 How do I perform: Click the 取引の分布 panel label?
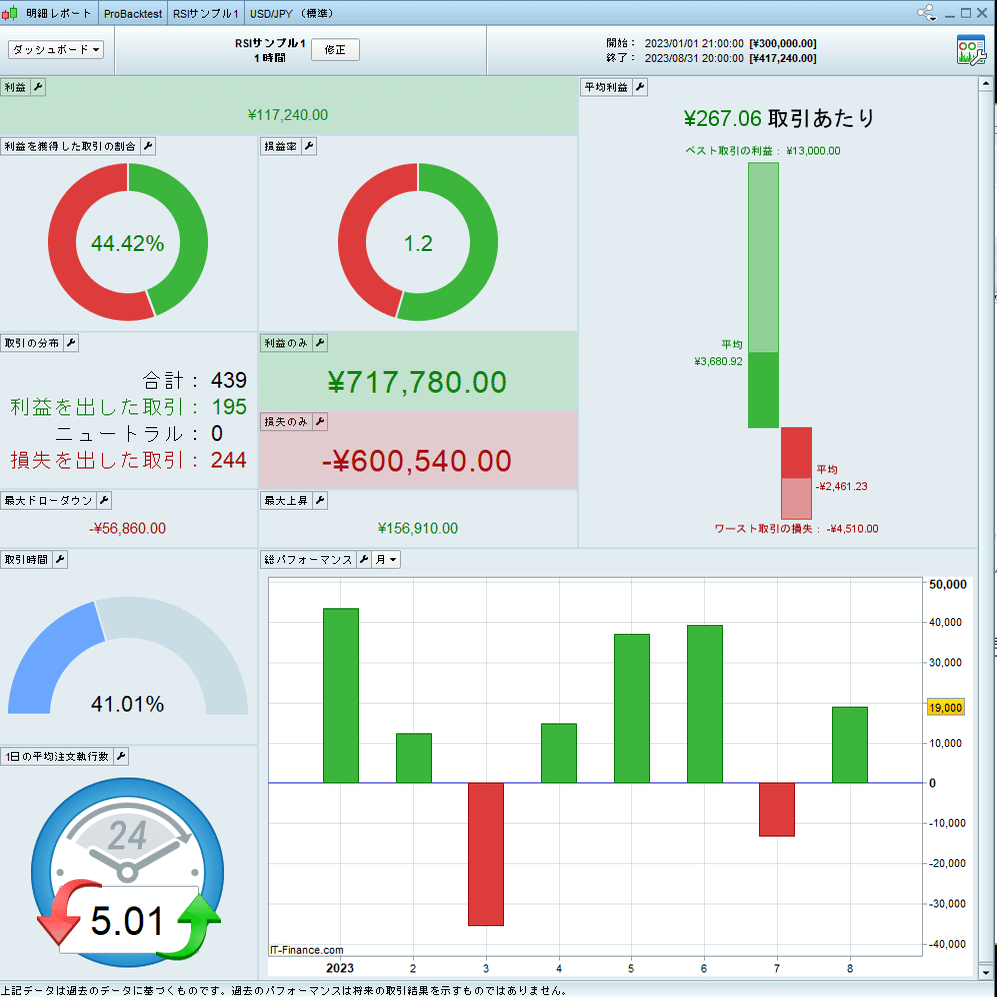click(32, 343)
